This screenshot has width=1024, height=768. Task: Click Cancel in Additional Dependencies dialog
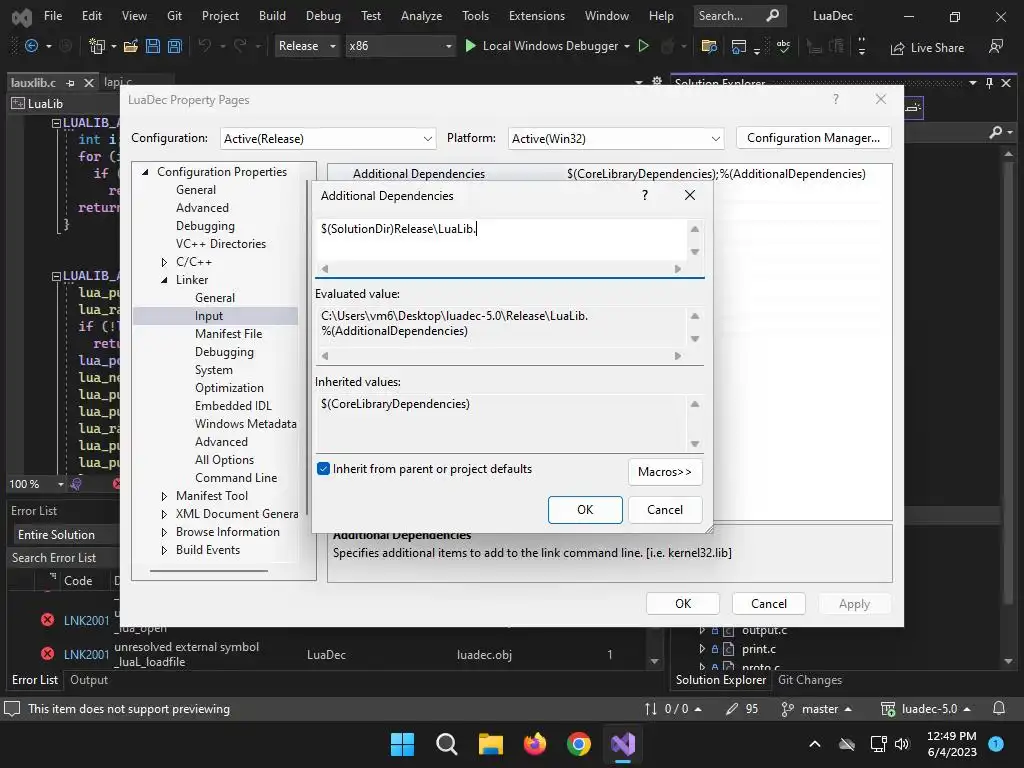tap(665, 510)
